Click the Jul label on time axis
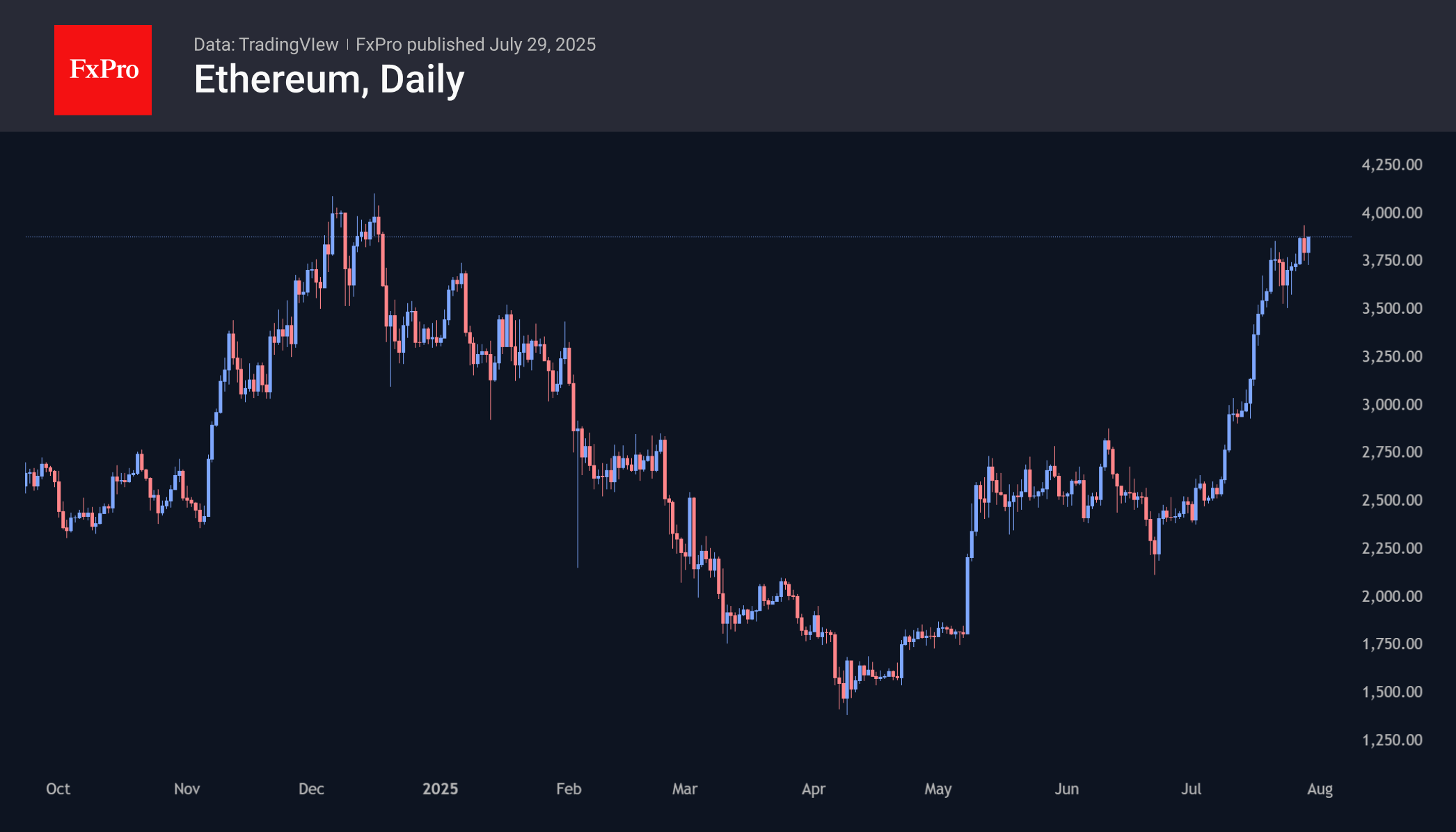The image size is (1456, 832). (1191, 789)
